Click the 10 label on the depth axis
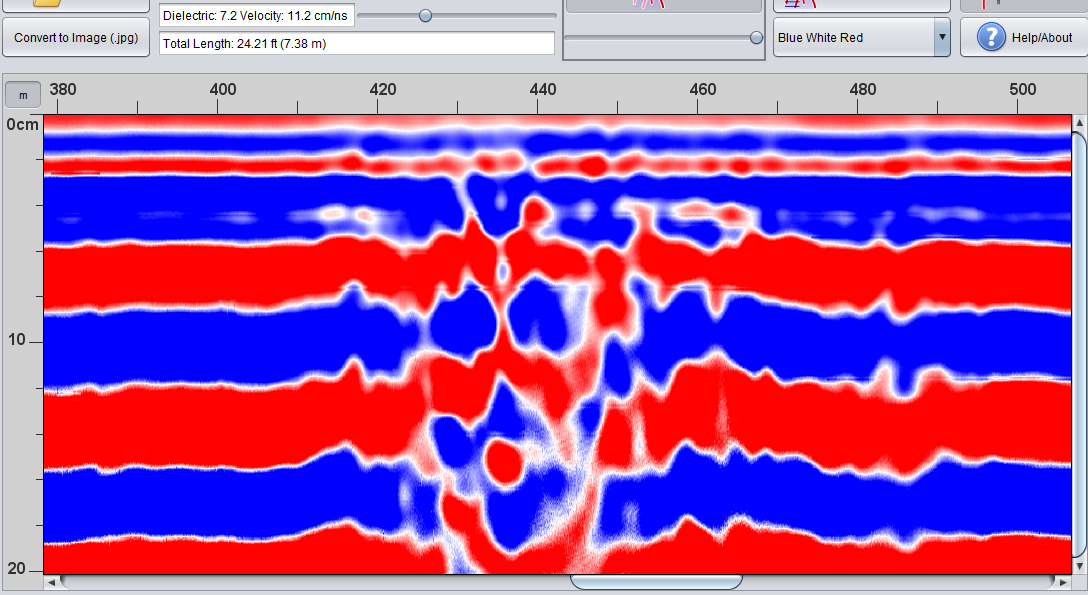 [17, 340]
